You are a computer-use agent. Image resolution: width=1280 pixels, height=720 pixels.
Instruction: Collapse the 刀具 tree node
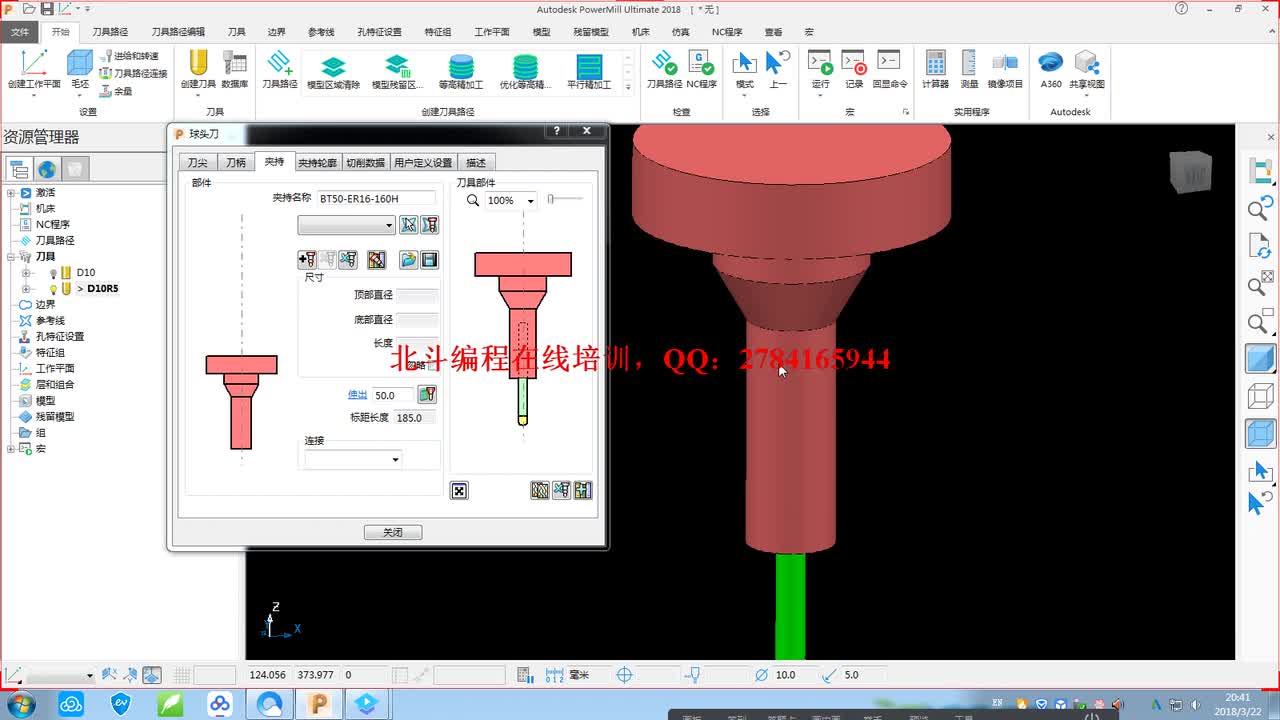click(11, 256)
